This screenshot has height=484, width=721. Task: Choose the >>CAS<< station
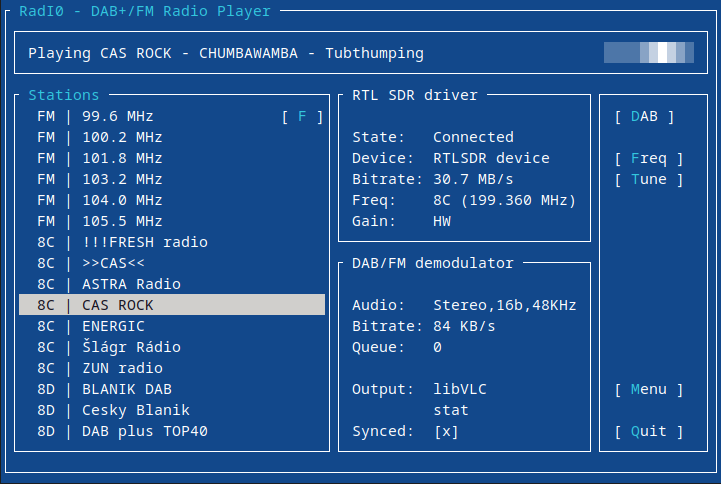click(x=172, y=263)
